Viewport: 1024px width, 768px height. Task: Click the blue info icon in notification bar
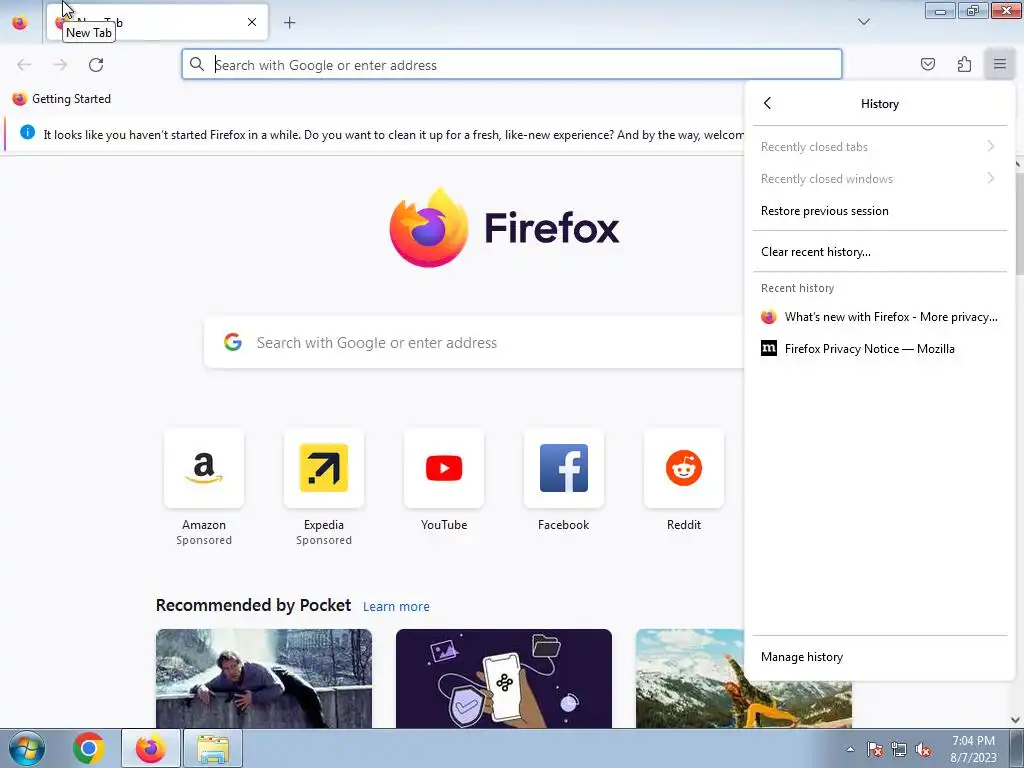coord(27,133)
